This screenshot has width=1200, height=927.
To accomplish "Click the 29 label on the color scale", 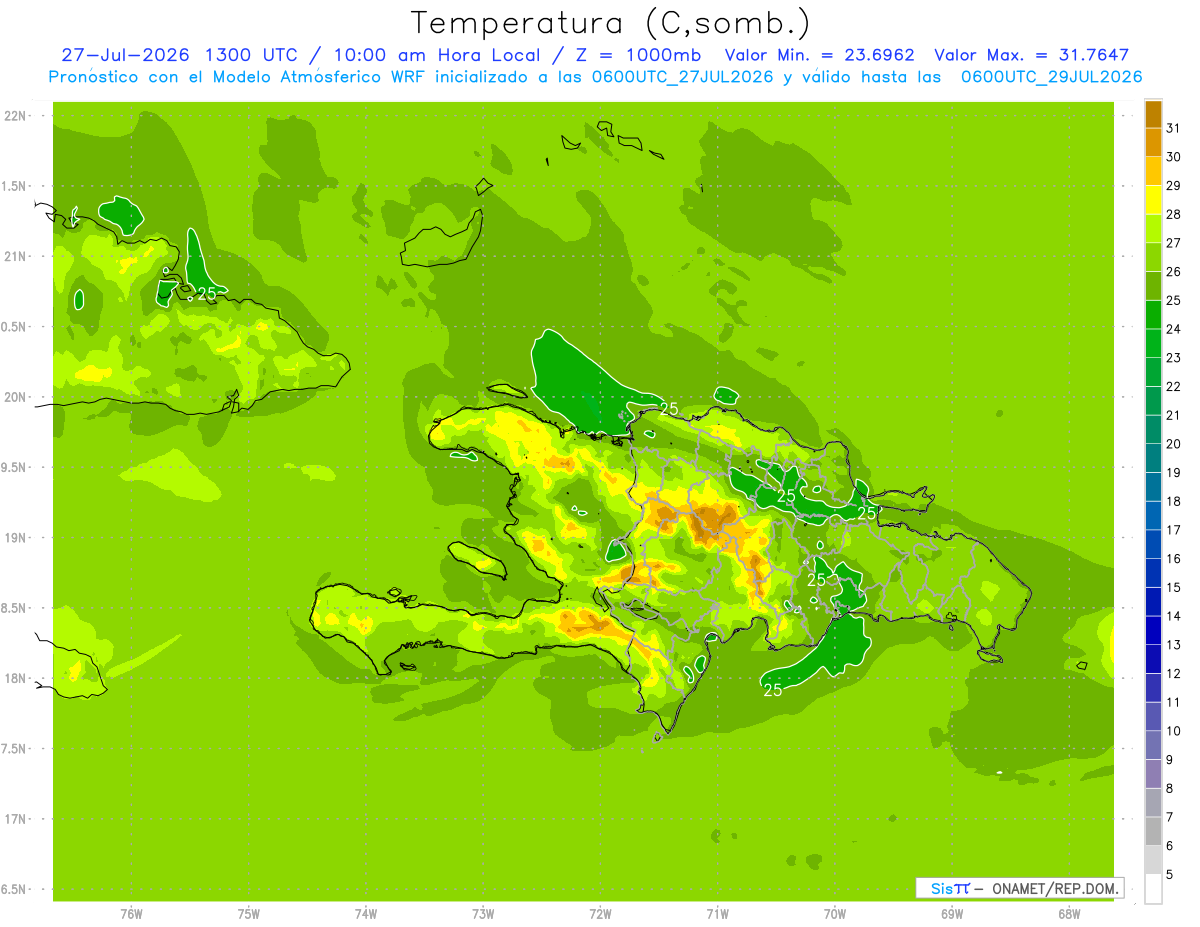I will pyautogui.click(x=1174, y=185).
